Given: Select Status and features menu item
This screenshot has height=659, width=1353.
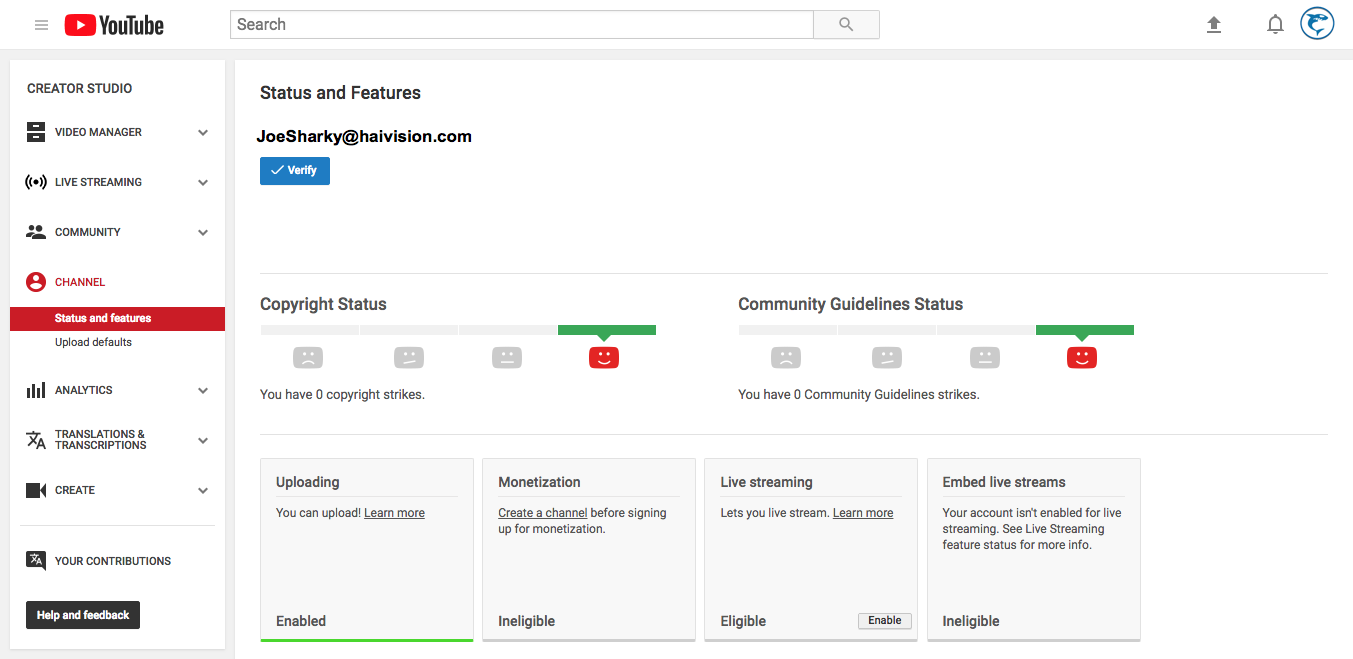Looking at the screenshot, I should [x=103, y=318].
